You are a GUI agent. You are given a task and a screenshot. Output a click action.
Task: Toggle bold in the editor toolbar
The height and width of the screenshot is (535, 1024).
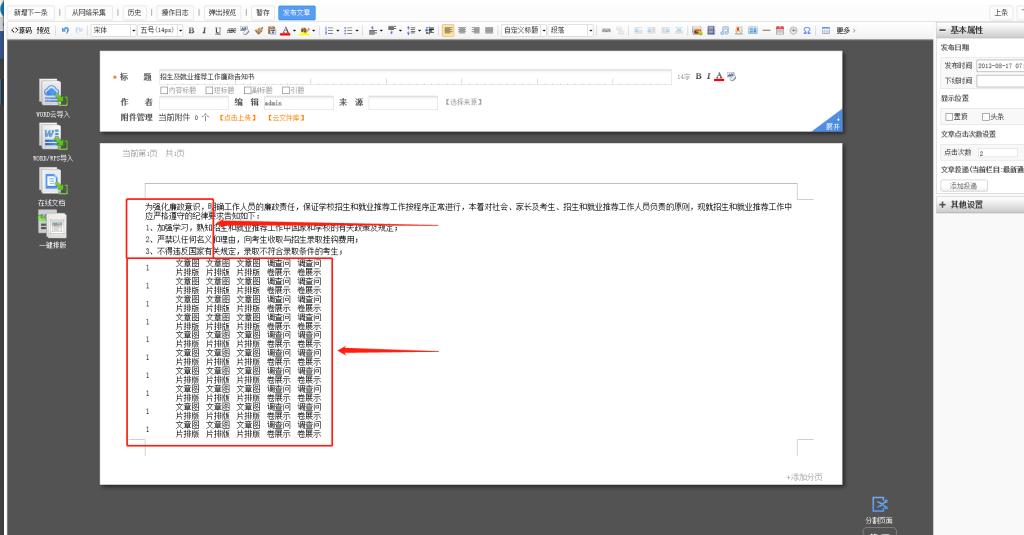pos(190,31)
